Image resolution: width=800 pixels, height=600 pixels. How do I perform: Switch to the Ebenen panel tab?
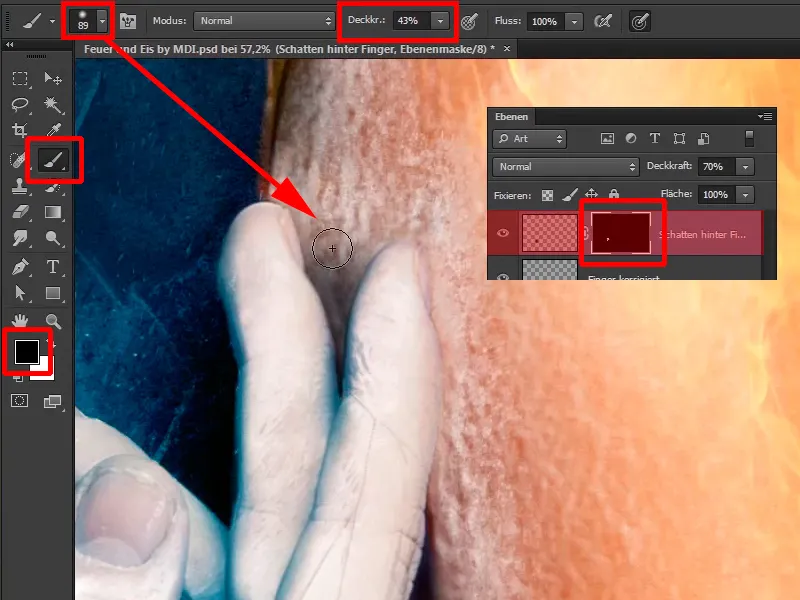tap(511, 117)
